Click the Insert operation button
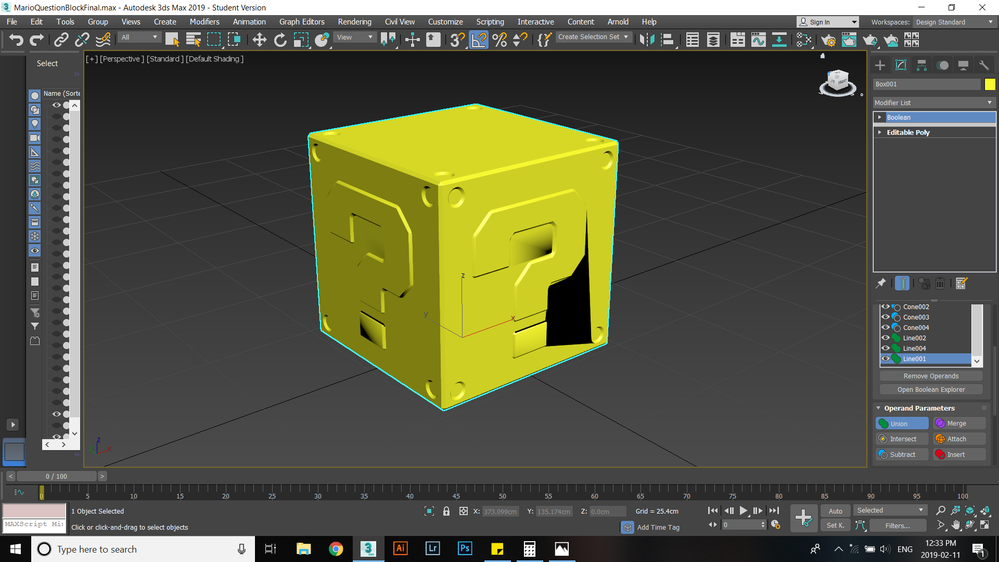The image size is (999, 562). coord(959,454)
